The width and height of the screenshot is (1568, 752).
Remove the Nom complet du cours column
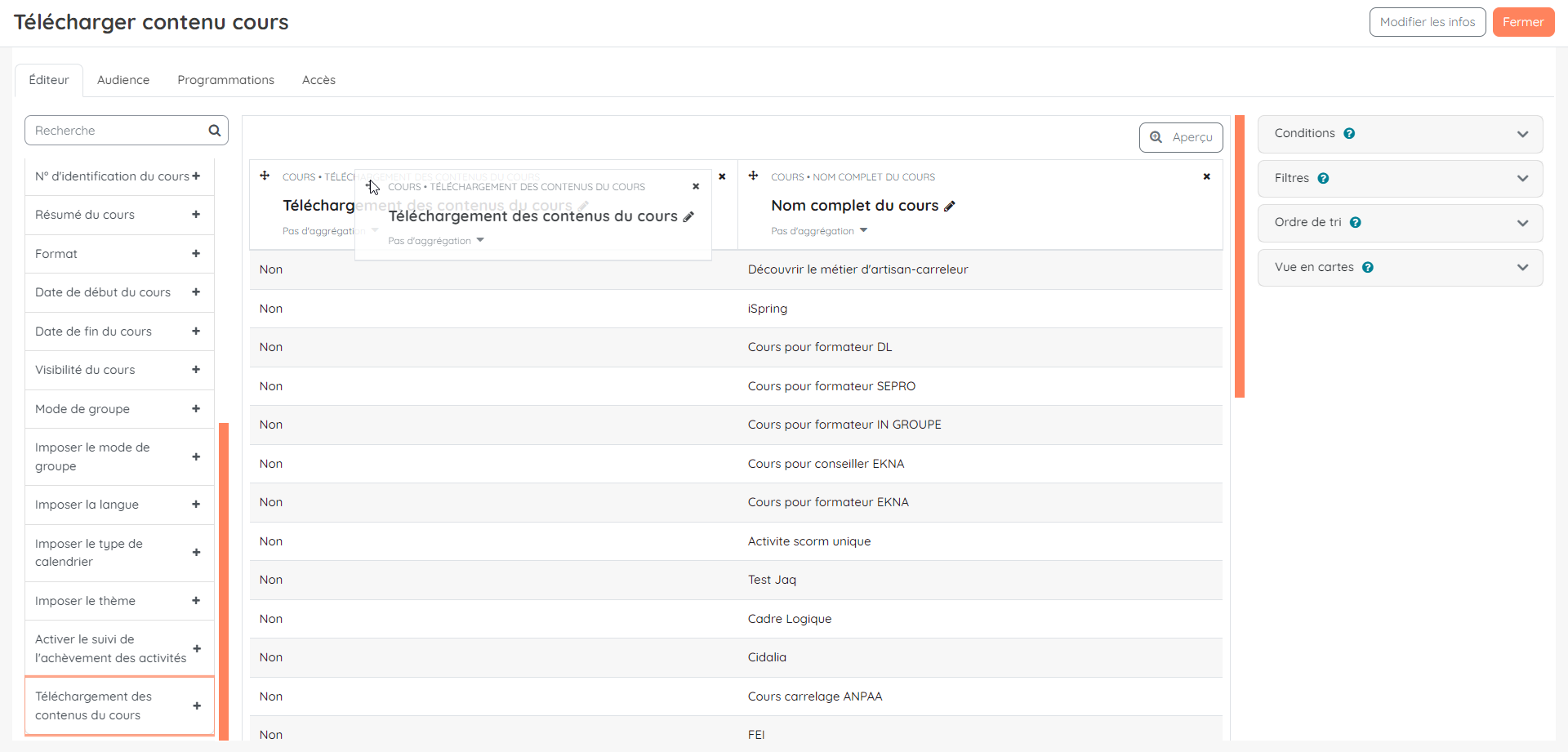click(x=1206, y=177)
